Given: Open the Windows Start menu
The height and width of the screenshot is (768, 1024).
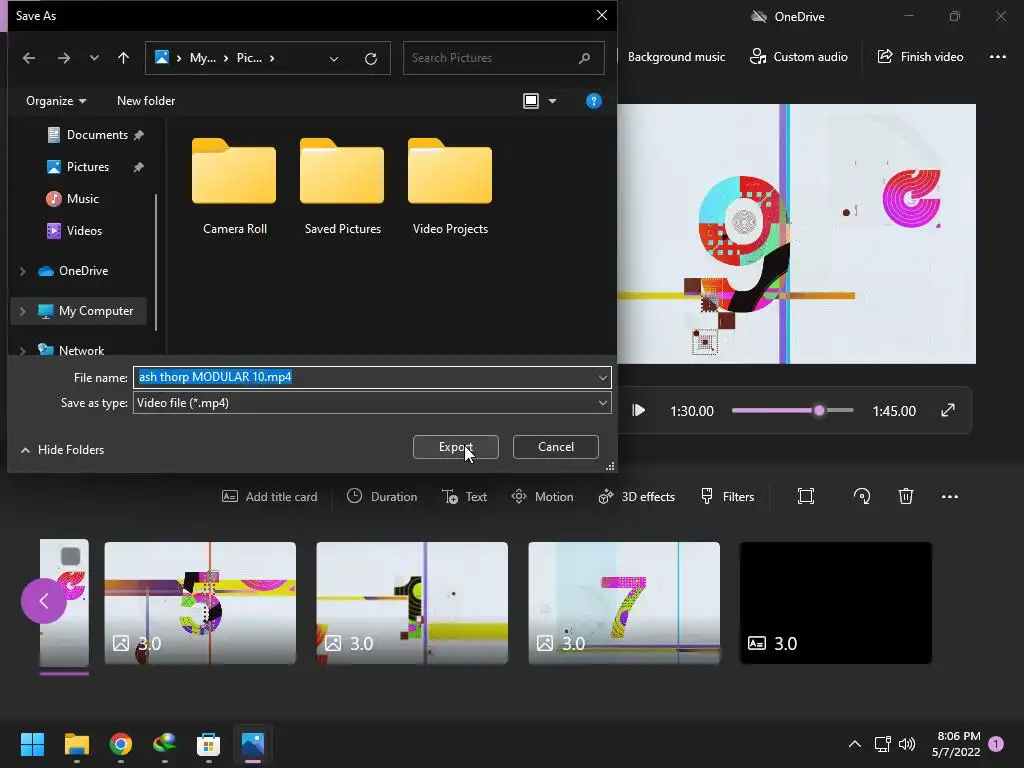Looking at the screenshot, I should click(x=32, y=744).
